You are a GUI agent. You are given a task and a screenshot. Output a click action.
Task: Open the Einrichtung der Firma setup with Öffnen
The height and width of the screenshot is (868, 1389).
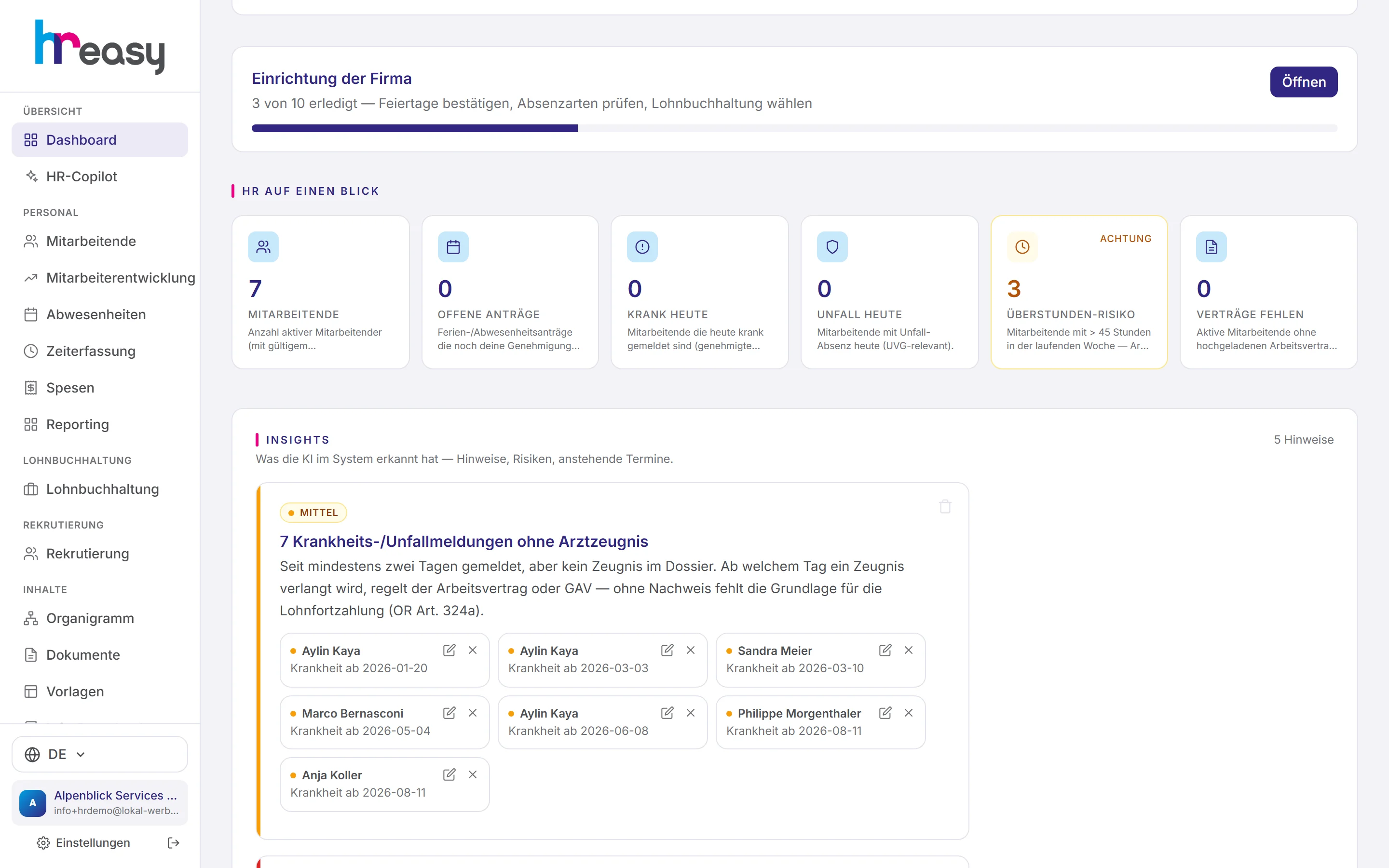(1303, 82)
